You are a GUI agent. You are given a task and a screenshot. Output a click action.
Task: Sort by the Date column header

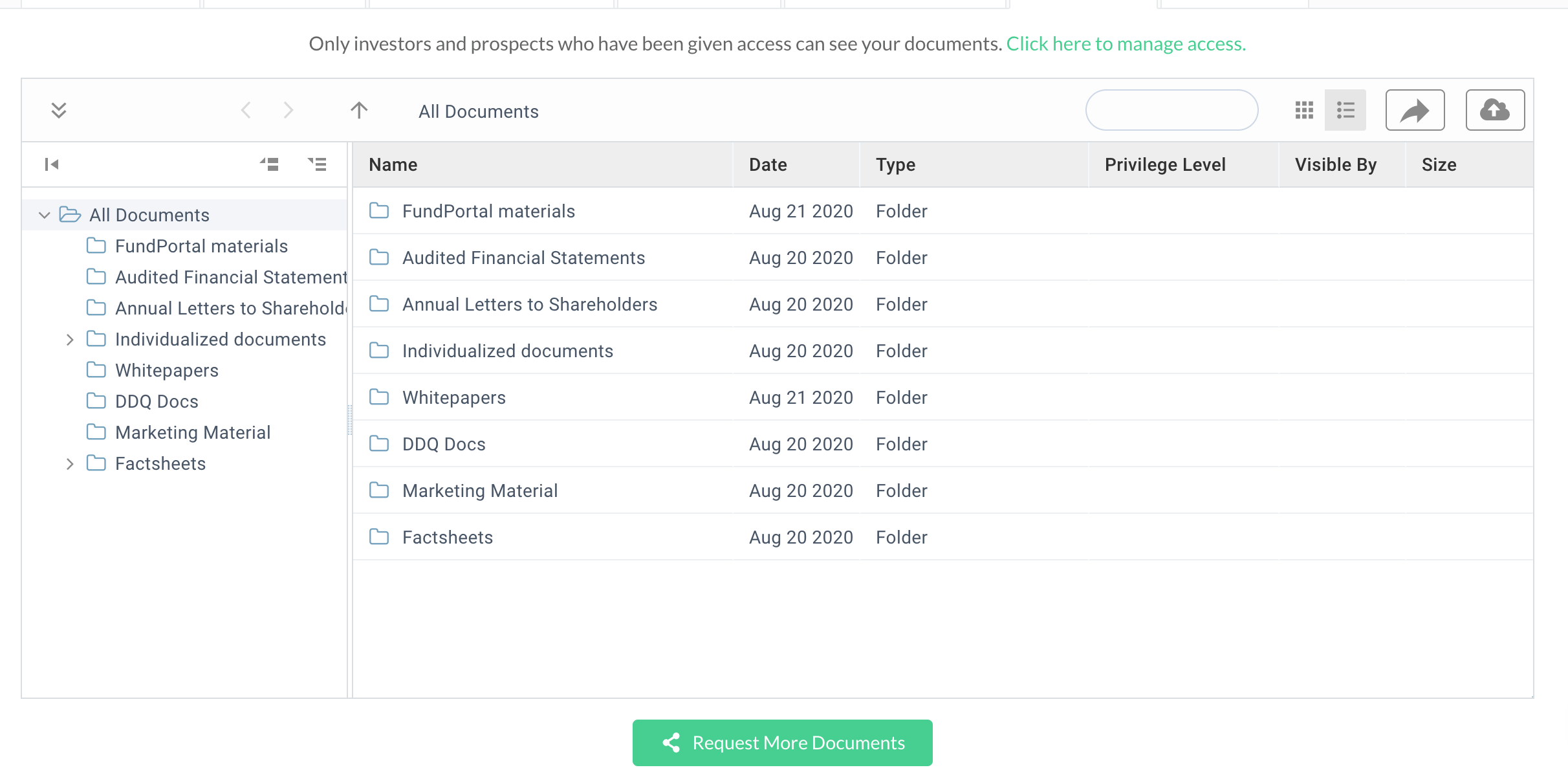(x=768, y=165)
